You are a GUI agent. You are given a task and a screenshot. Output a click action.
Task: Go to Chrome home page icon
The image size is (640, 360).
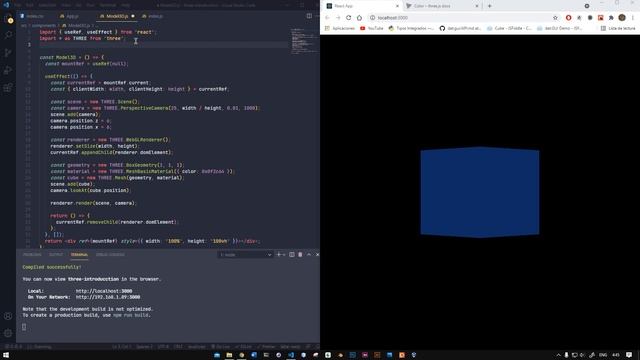[x=359, y=18]
